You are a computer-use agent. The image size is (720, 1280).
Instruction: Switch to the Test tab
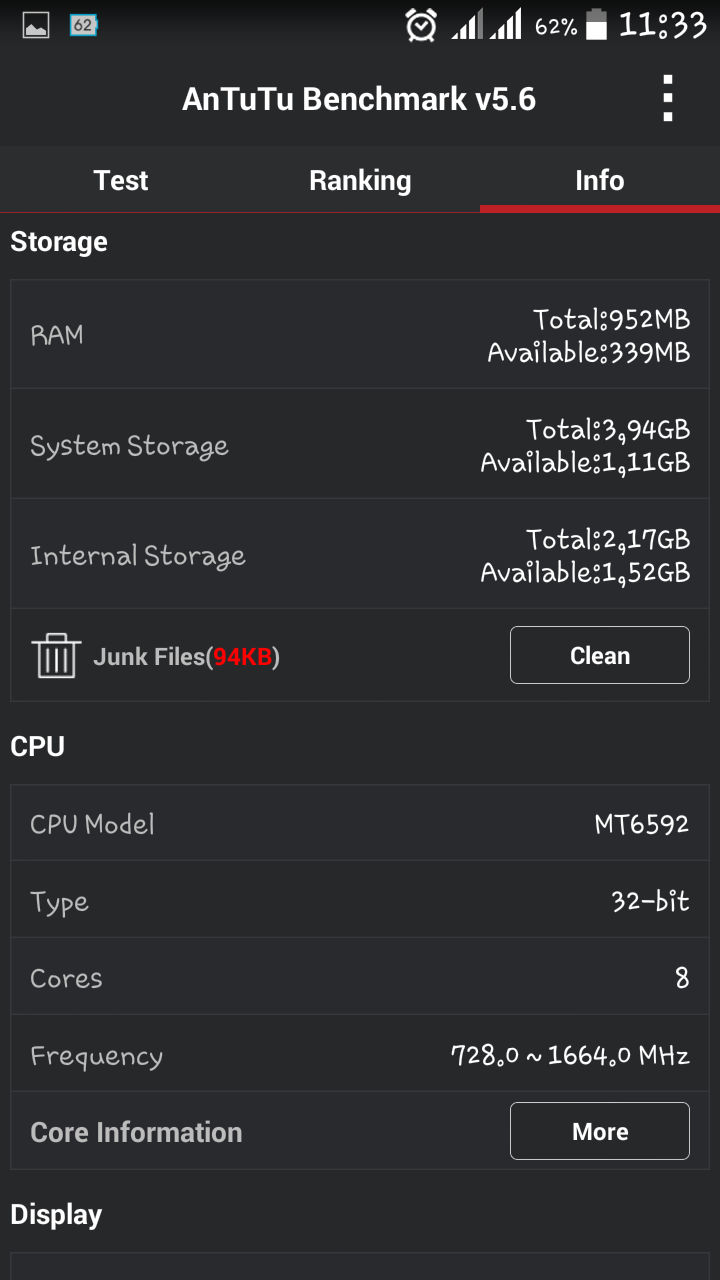coord(120,180)
